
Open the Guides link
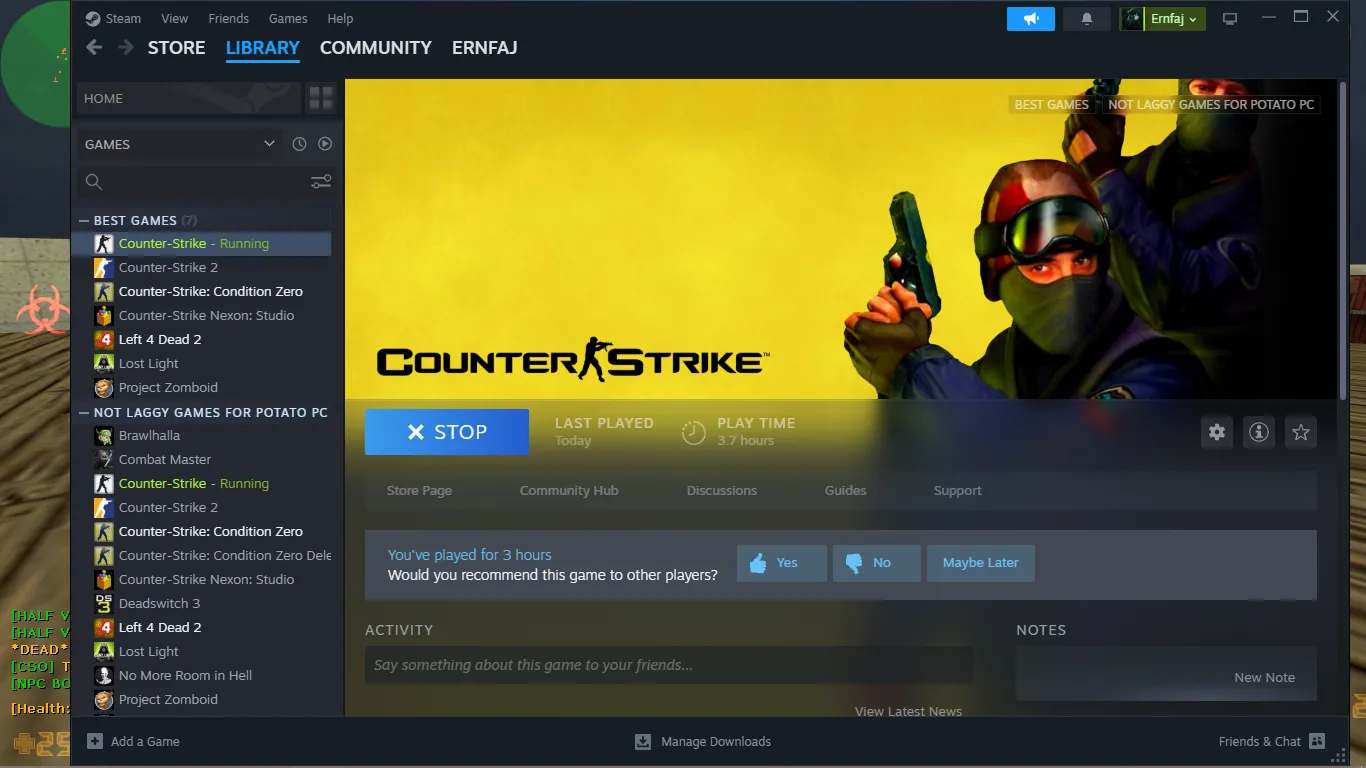tap(845, 490)
